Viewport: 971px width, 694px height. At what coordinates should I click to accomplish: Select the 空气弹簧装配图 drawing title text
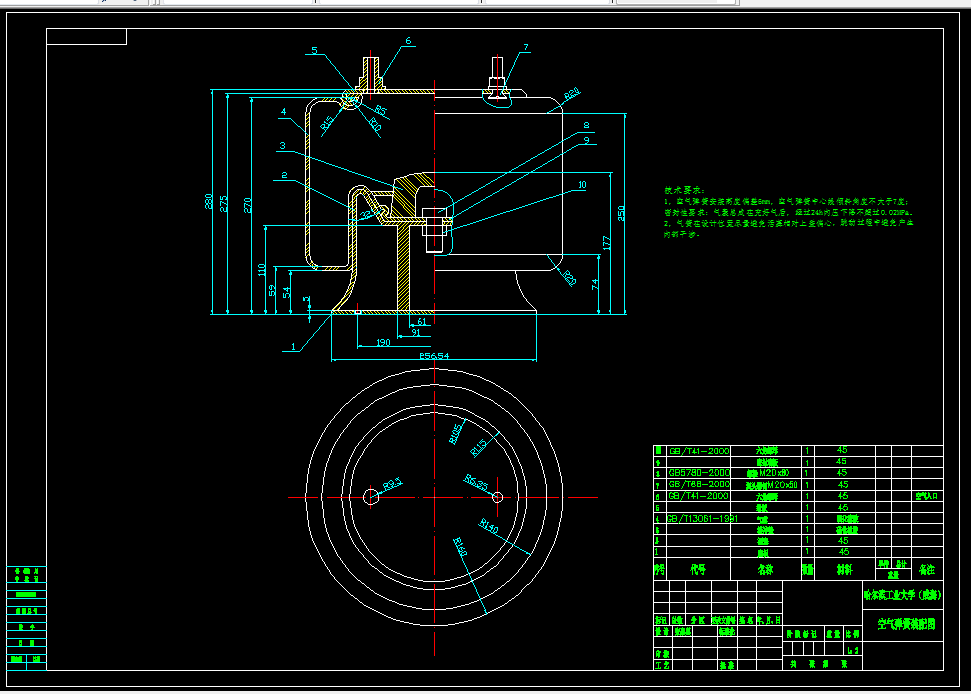906,624
